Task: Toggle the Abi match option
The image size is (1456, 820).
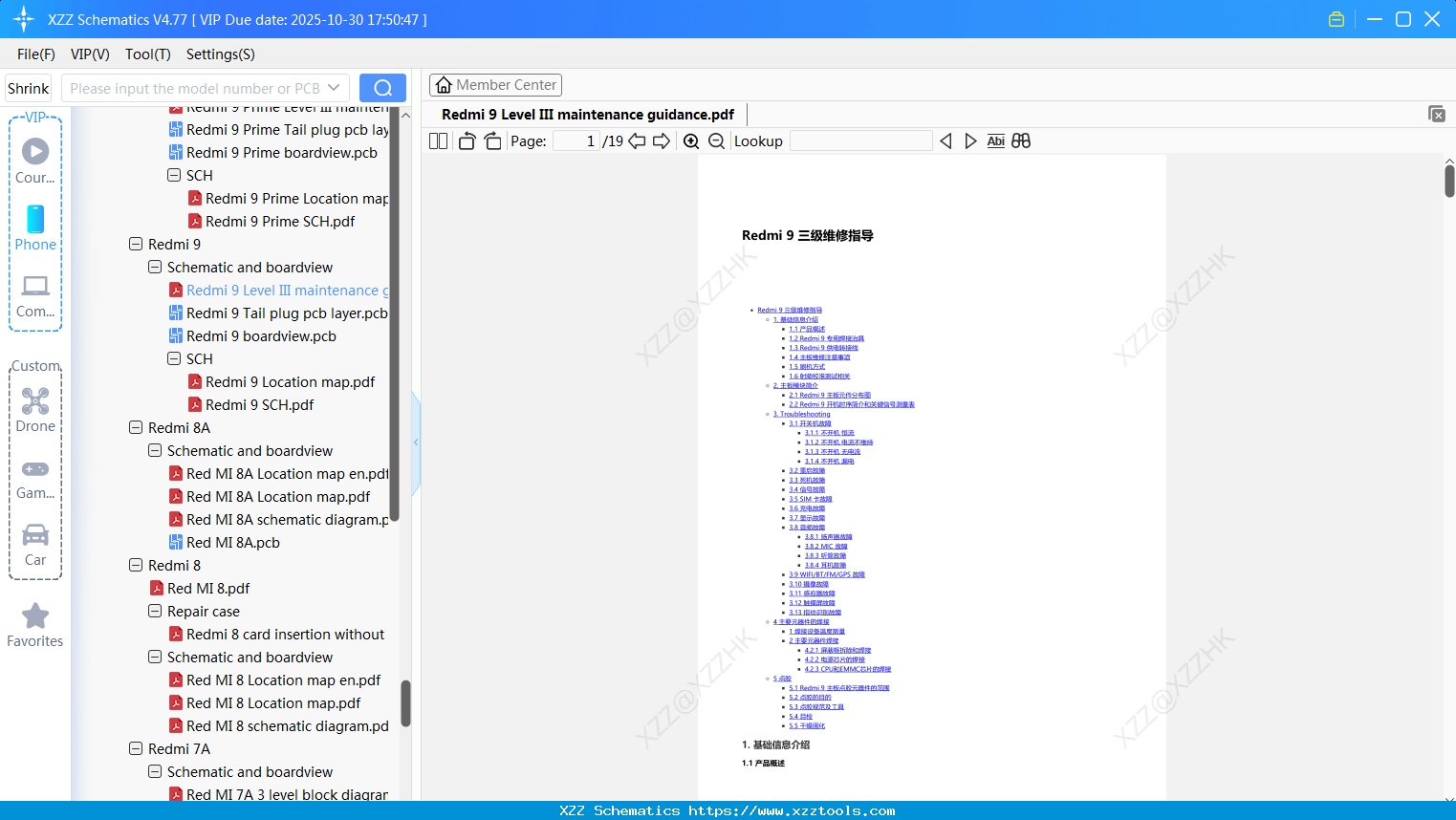Action: point(995,141)
